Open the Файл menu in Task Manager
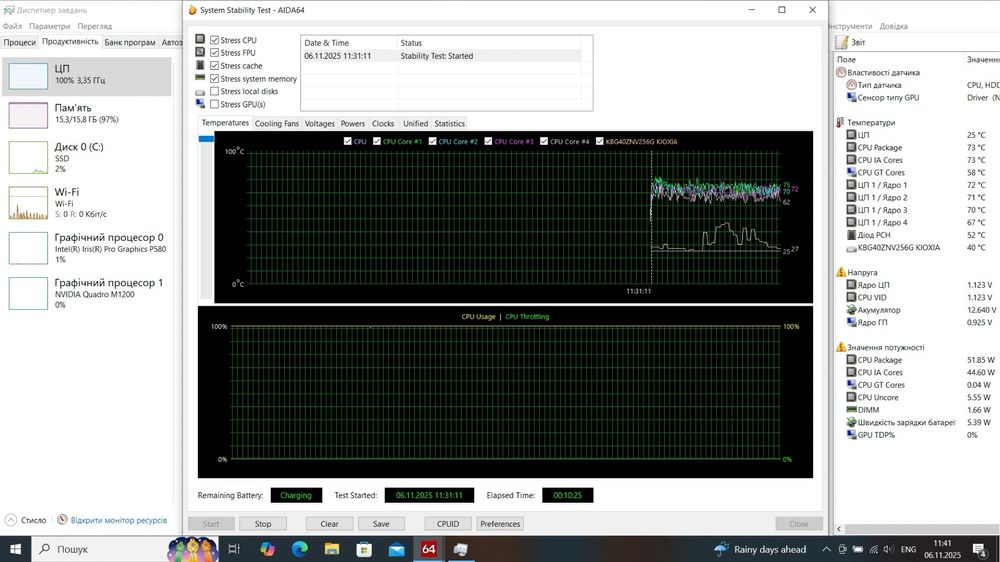Viewport: 1000px width, 562px height. (12, 26)
